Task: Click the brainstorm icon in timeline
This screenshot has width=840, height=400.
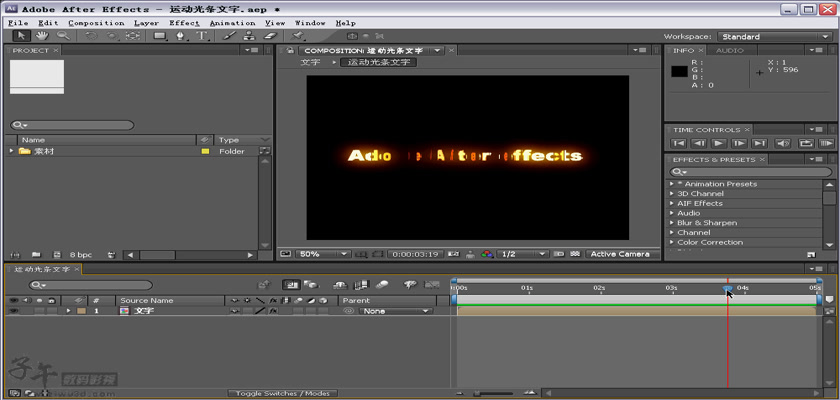Action: 411,285
